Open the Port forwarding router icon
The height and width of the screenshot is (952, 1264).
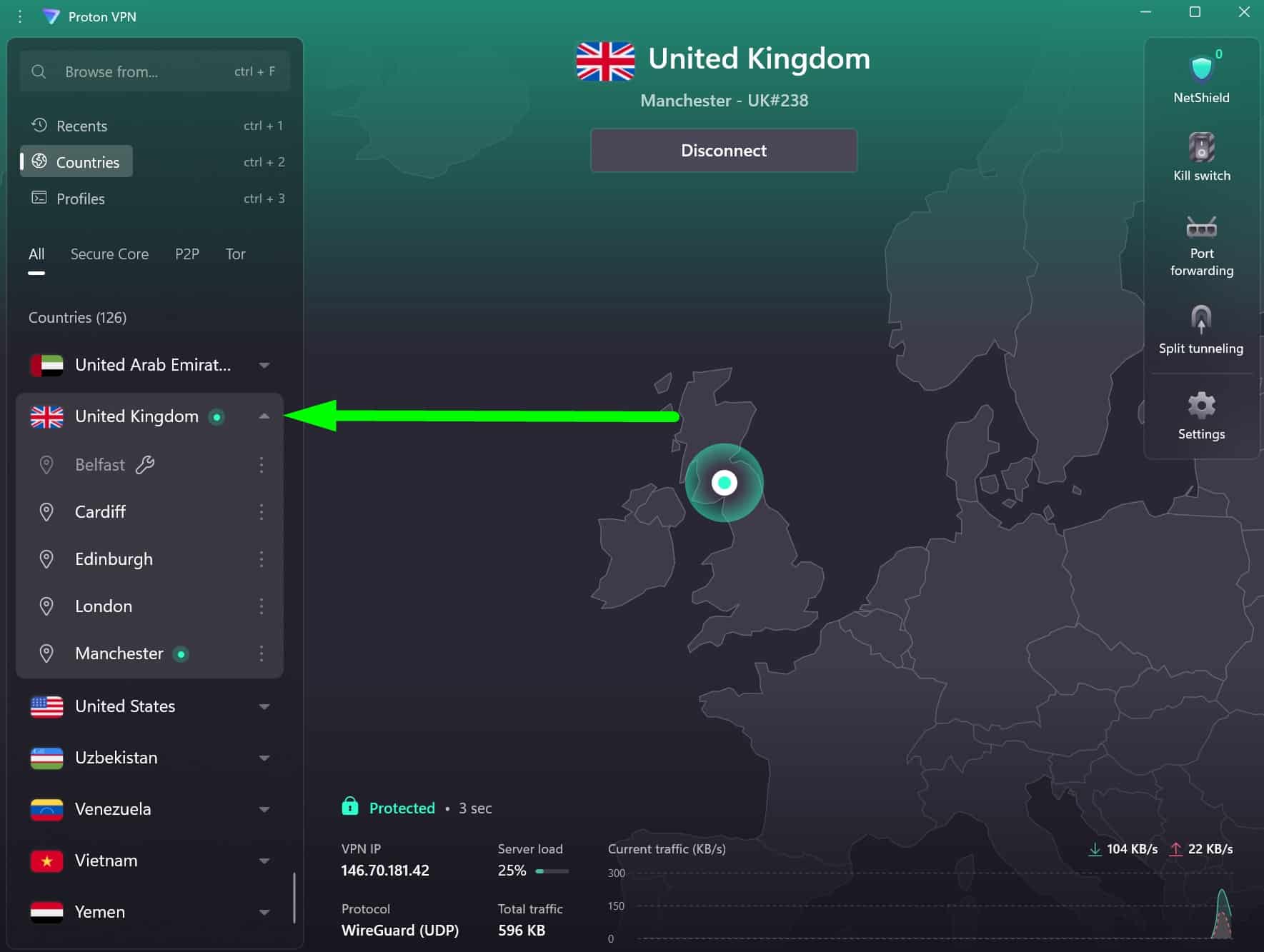[1201, 227]
